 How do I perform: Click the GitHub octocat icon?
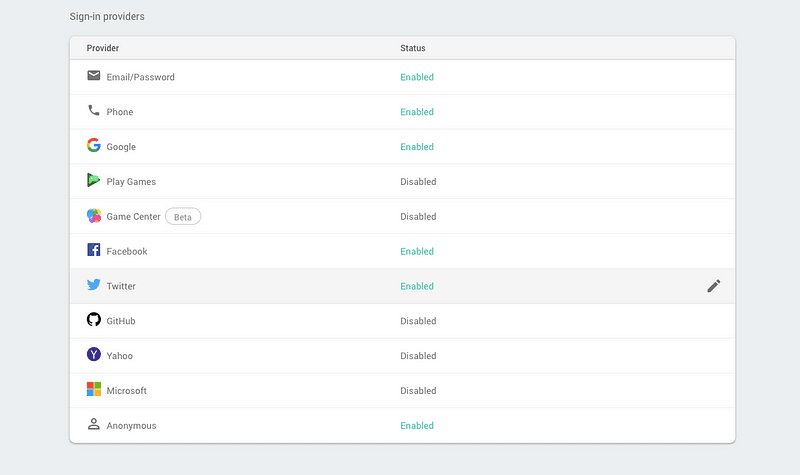point(93,319)
